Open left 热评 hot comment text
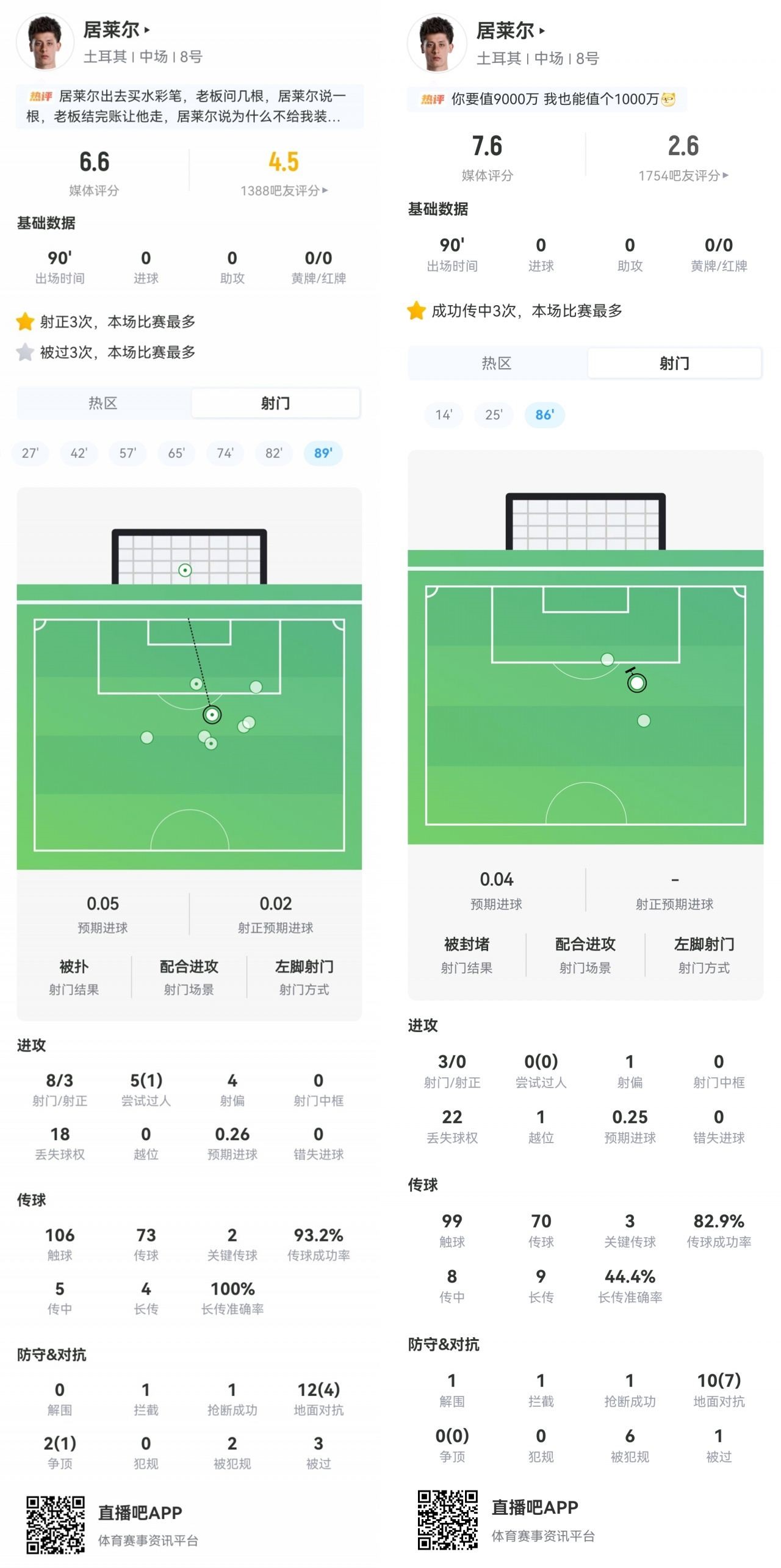The width and height of the screenshot is (781, 1568). pyautogui.click(x=190, y=106)
